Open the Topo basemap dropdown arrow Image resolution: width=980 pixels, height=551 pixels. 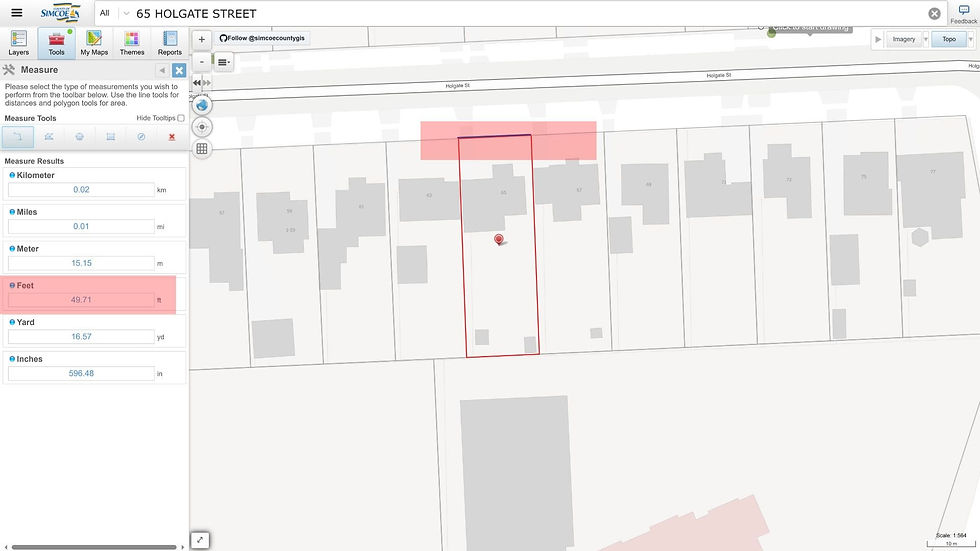click(971, 39)
